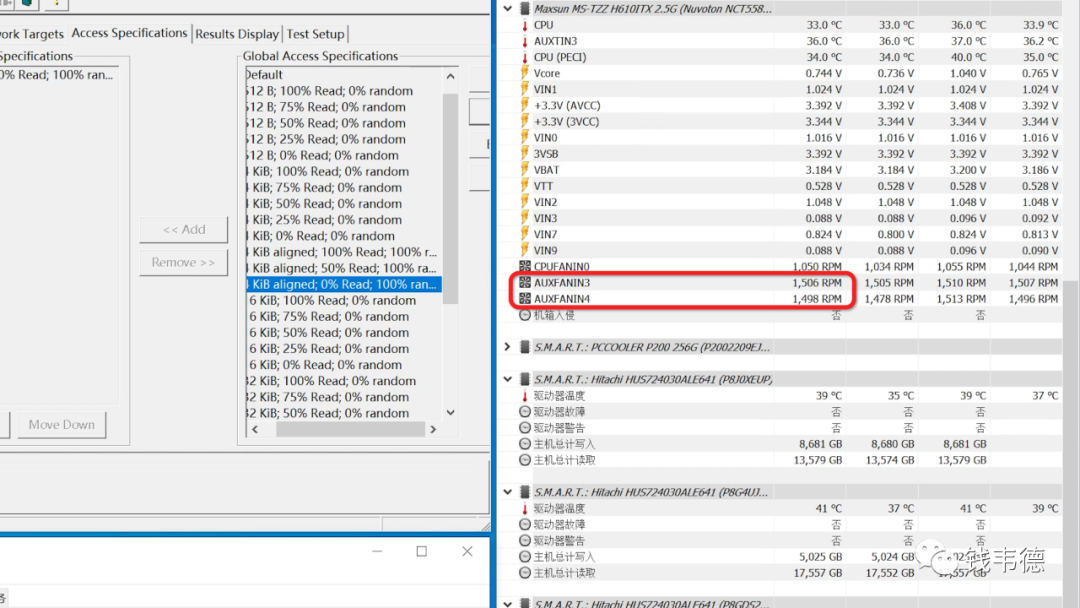1080x608 pixels.
Task: Click the Hitachi P8J0XEUP drive icon
Action: click(x=525, y=379)
